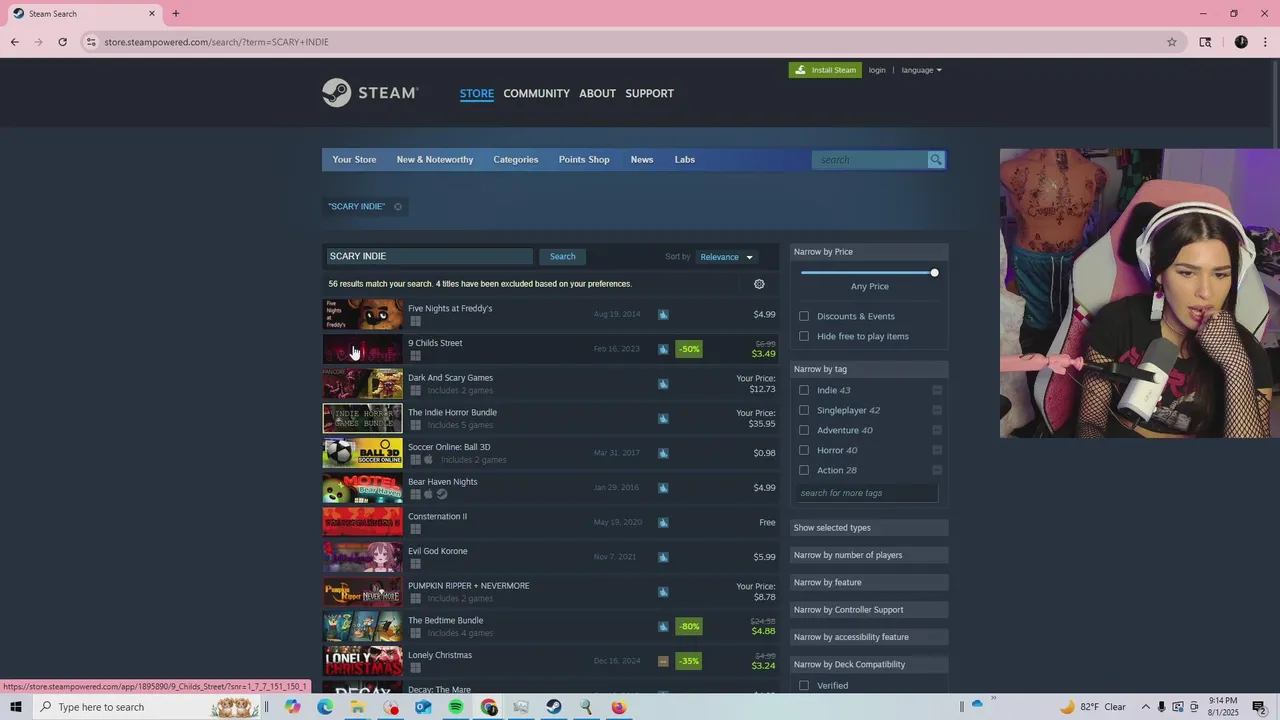Open the Points Shop tab
This screenshot has height=720, width=1280.
tap(584, 160)
